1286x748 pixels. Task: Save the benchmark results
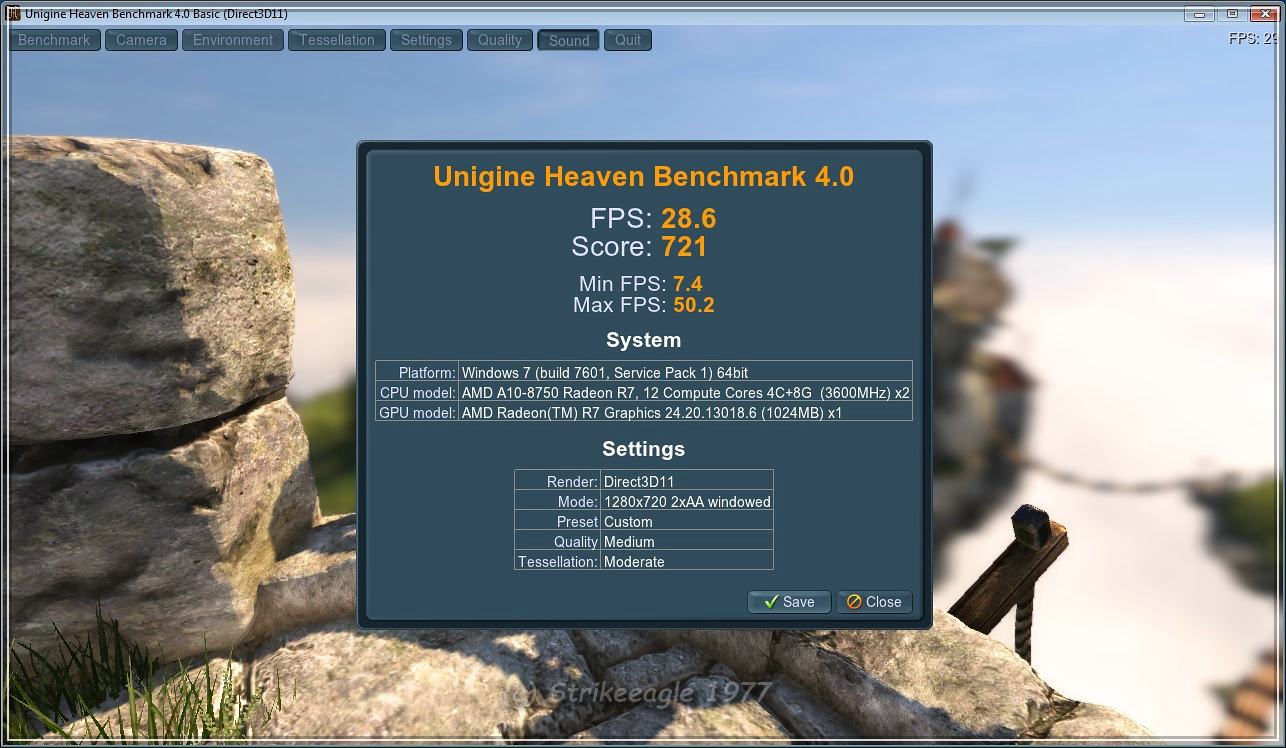pos(789,602)
